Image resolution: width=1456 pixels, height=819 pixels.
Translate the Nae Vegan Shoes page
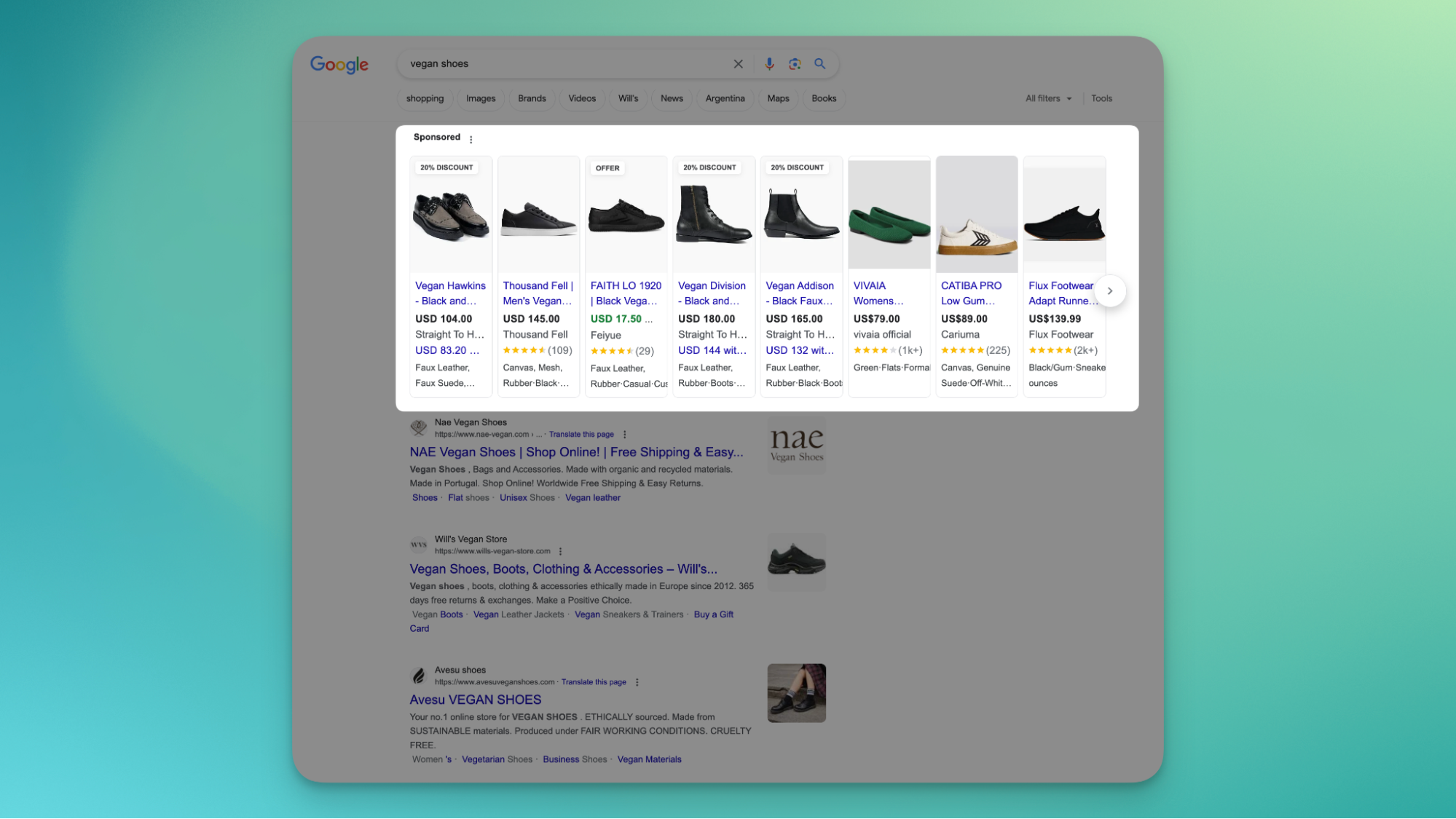click(581, 435)
